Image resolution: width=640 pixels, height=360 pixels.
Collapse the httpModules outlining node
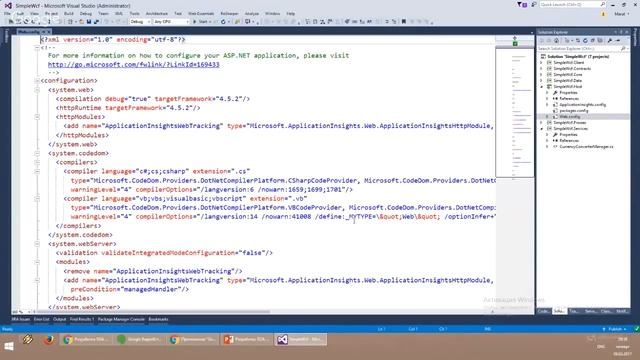37,117
